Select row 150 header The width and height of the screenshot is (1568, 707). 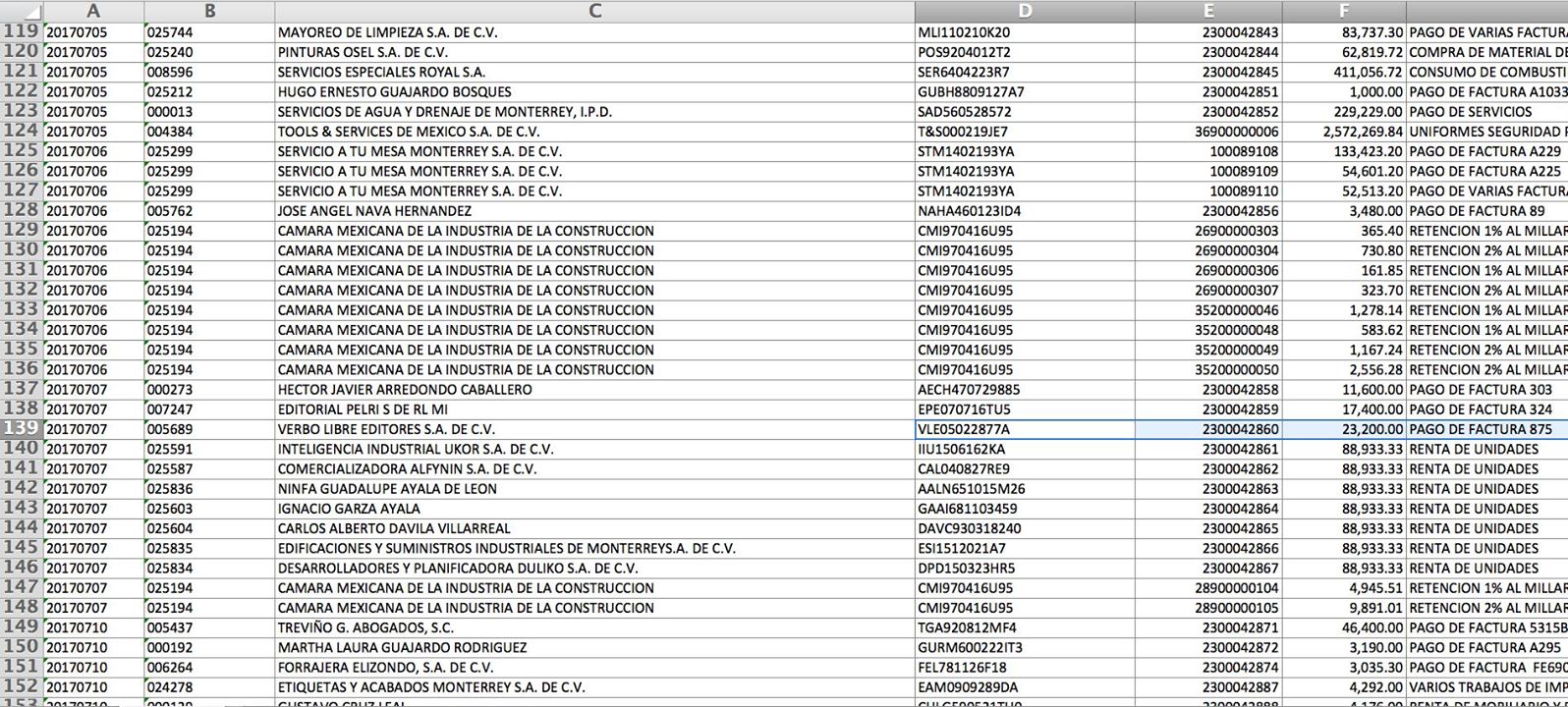click(x=21, y=647)
